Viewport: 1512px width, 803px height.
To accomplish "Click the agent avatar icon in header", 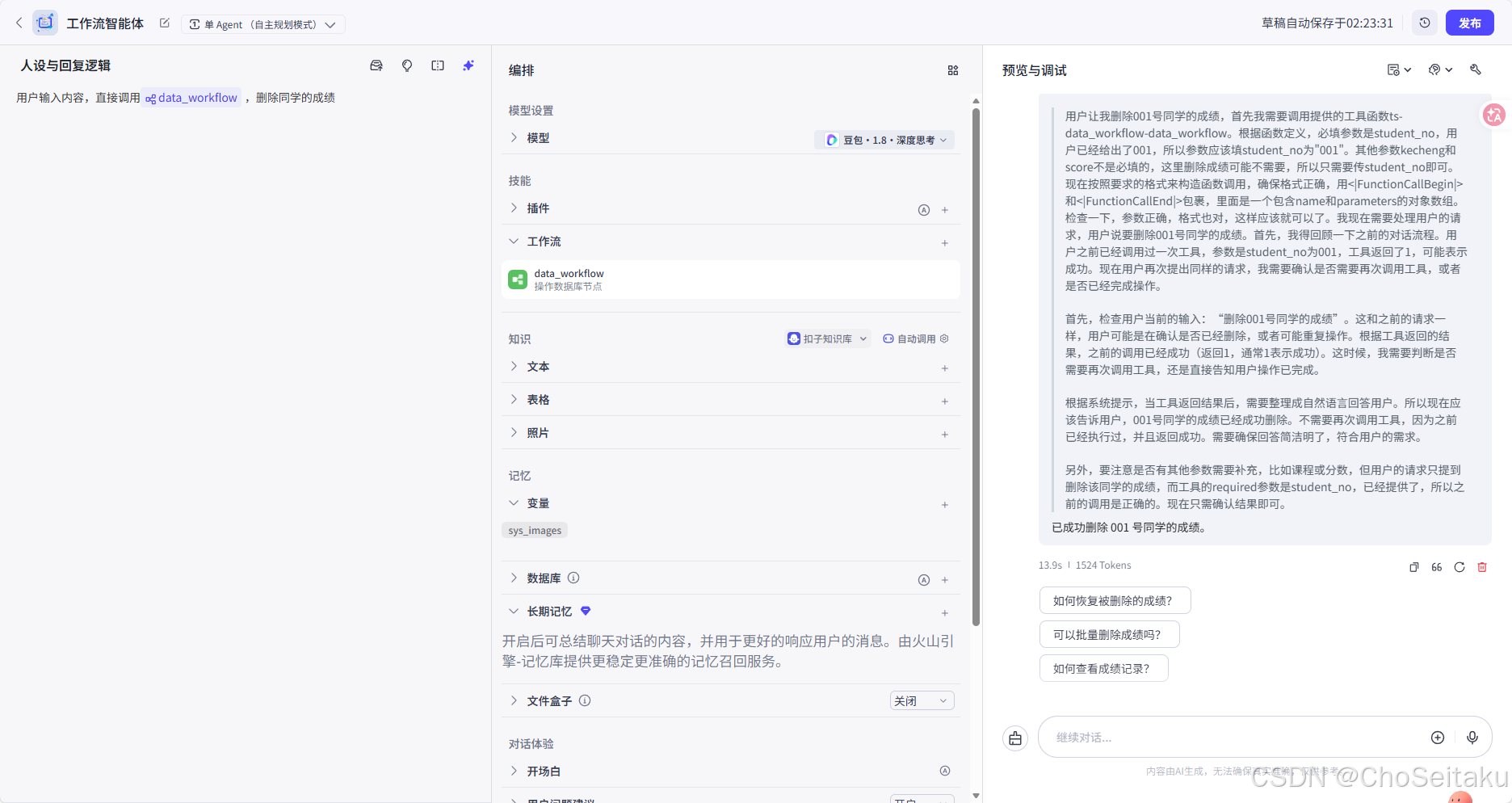I will (45, 23).
